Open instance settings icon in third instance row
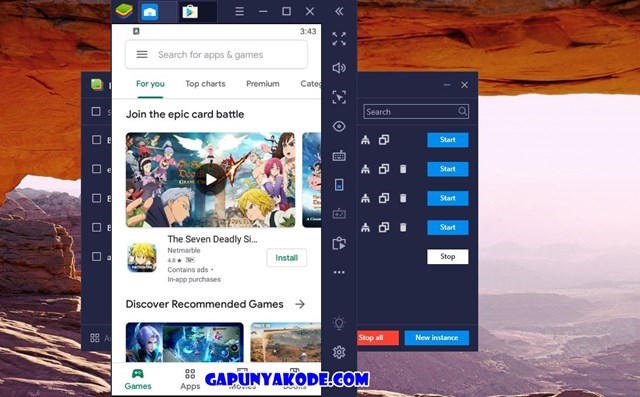 tap(365, 198)
